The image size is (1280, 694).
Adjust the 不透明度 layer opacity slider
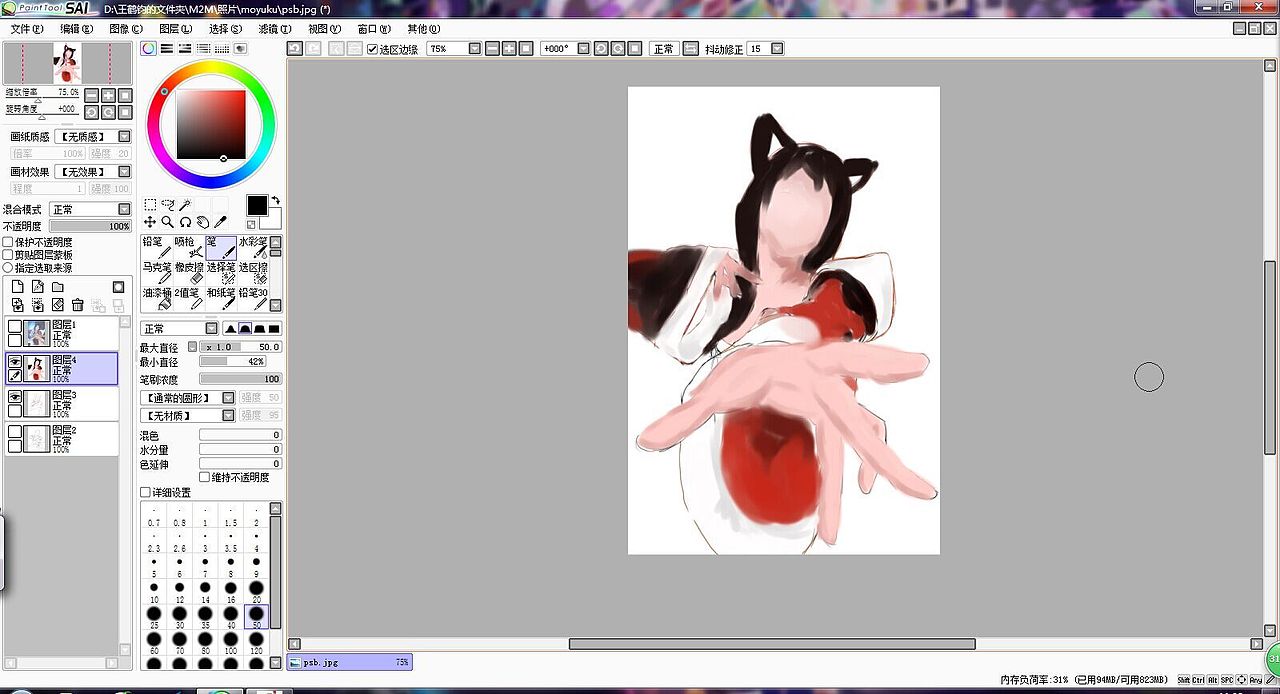point(90,226)
